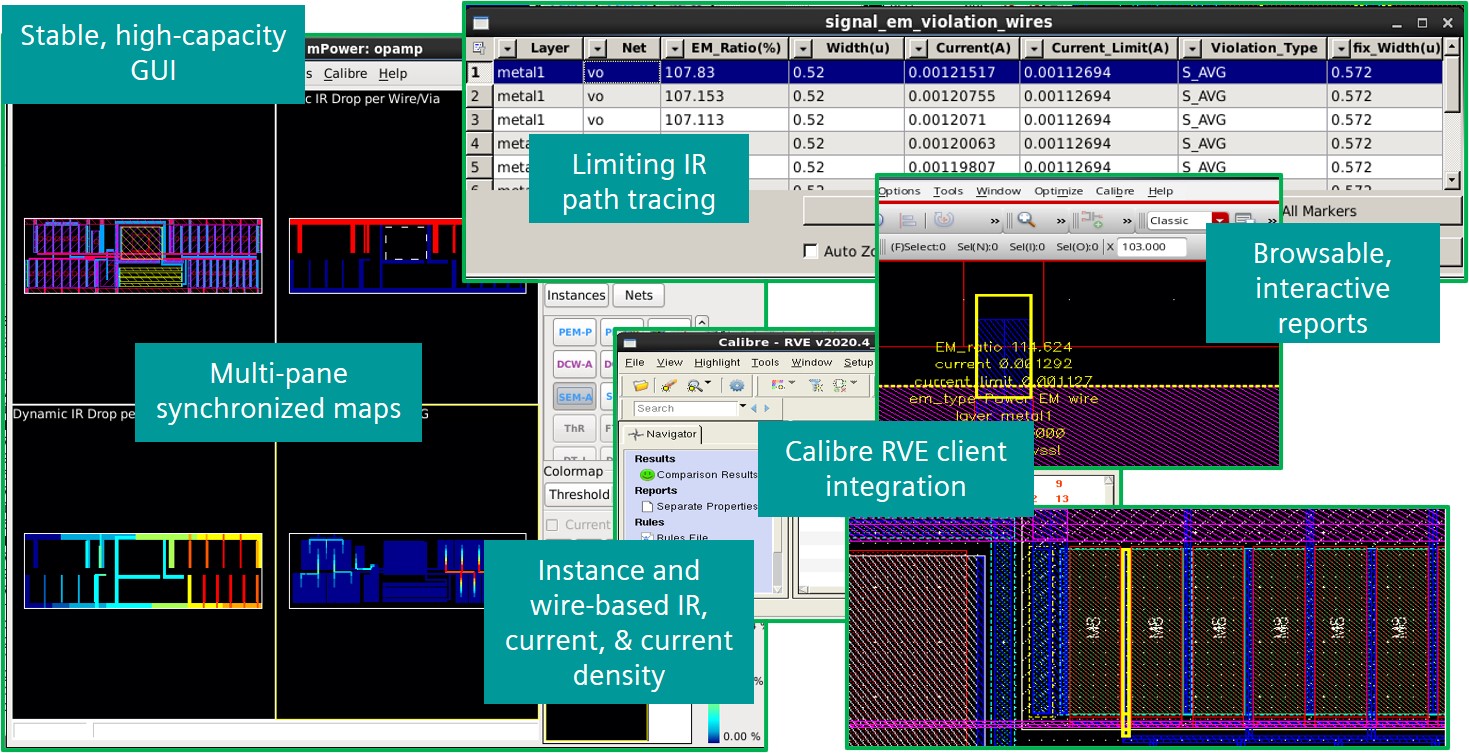Open the Layer column filter dropdown
Screen dimensions: 1469x753
(507, 48)
